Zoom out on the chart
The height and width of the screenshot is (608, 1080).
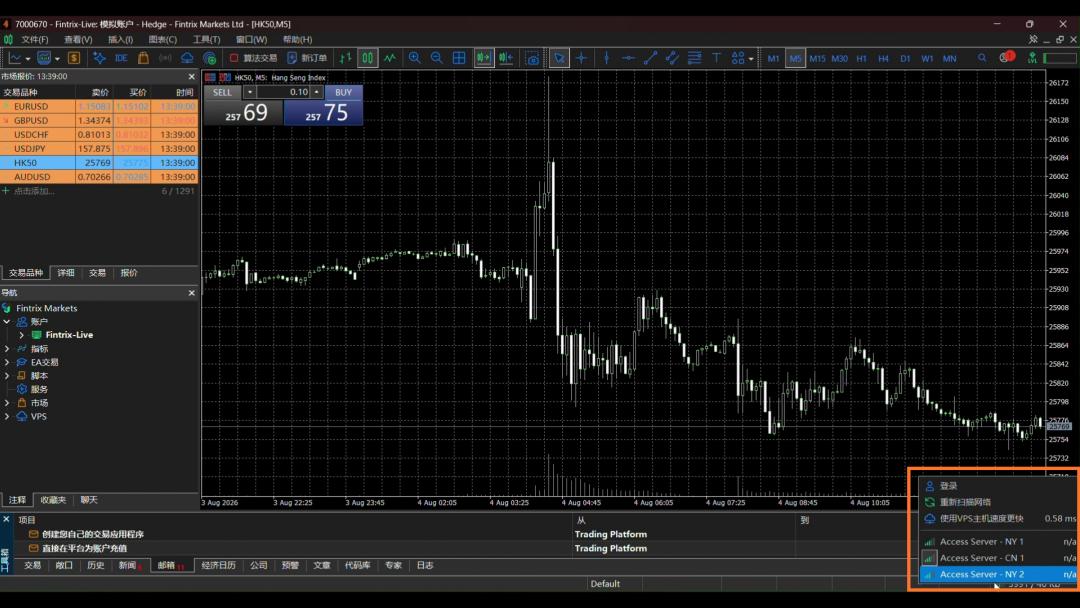tap(437, 59)
